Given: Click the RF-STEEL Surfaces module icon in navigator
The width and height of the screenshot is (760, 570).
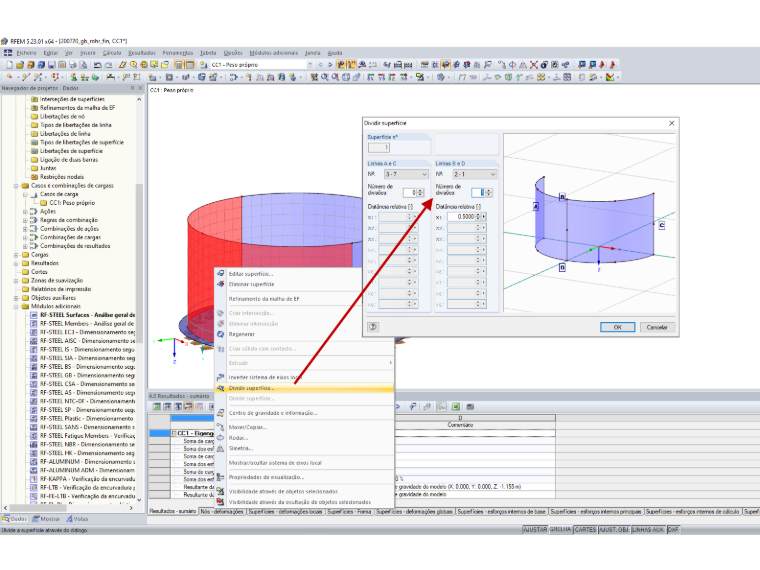Looking at the screenshot, I should 34,315.
